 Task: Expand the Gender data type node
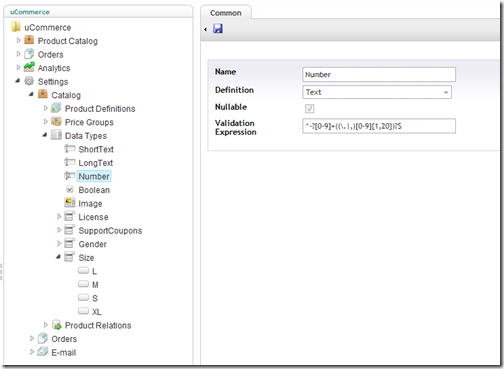tap(59, 243)
